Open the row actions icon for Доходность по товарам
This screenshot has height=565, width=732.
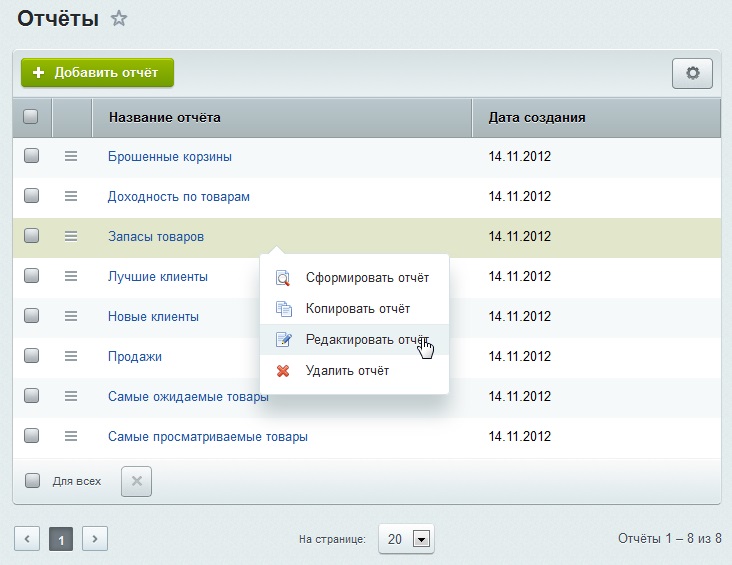(71, 196)
